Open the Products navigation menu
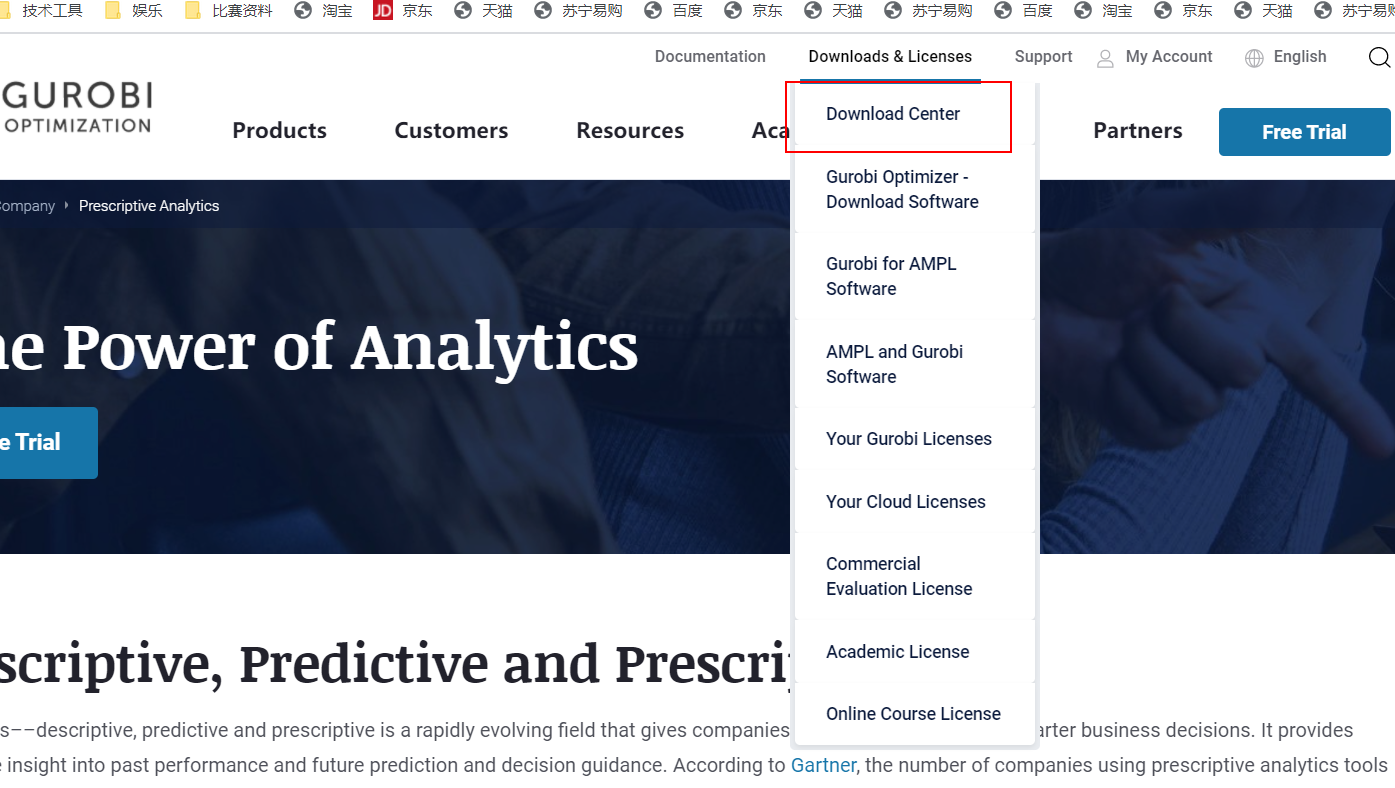The height and width of the screenshot is (788, 1395). tap(279, 130)
